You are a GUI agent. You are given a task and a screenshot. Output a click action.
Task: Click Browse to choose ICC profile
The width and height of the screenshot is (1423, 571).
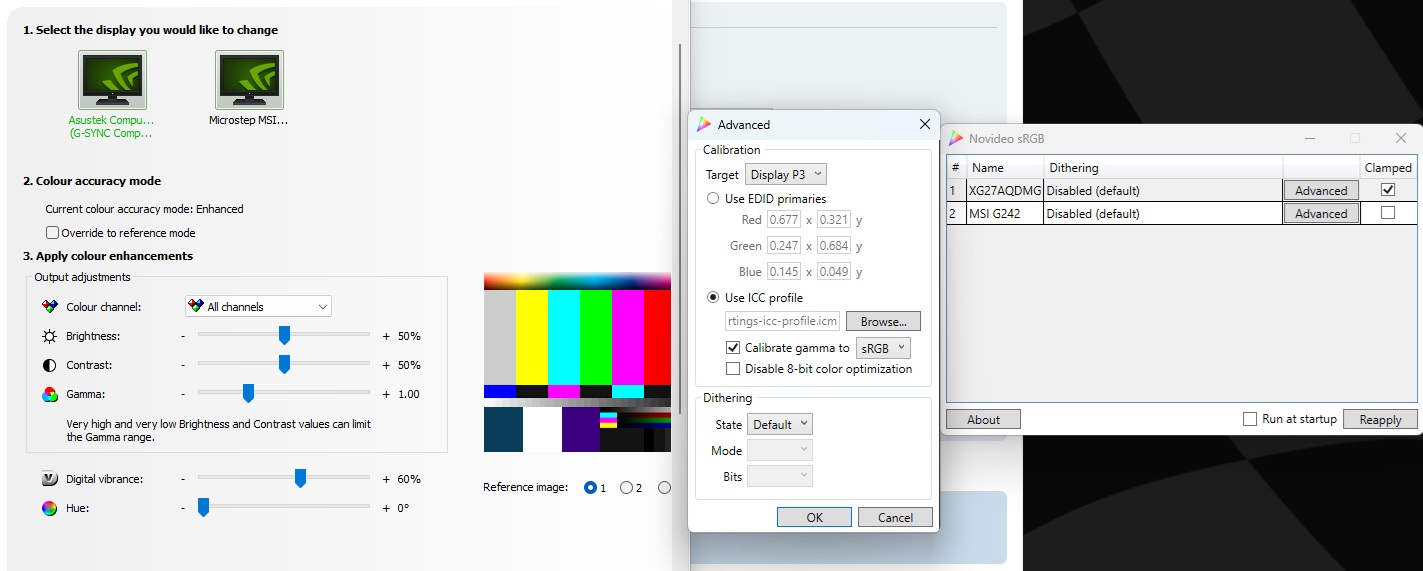click(x=883, y=321)
